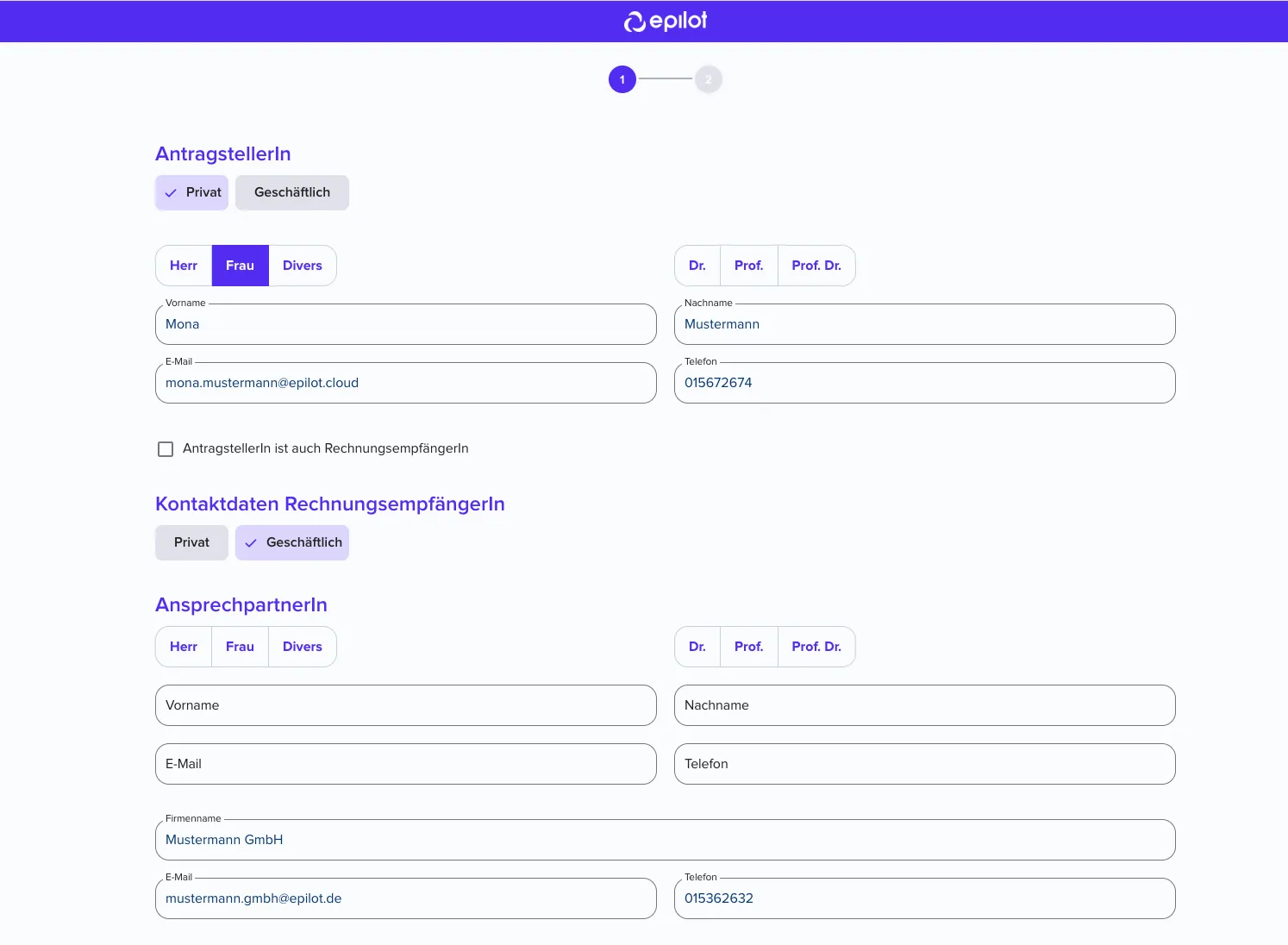Click the AnsprechpartnerIn section heading

tap(241, 605)
